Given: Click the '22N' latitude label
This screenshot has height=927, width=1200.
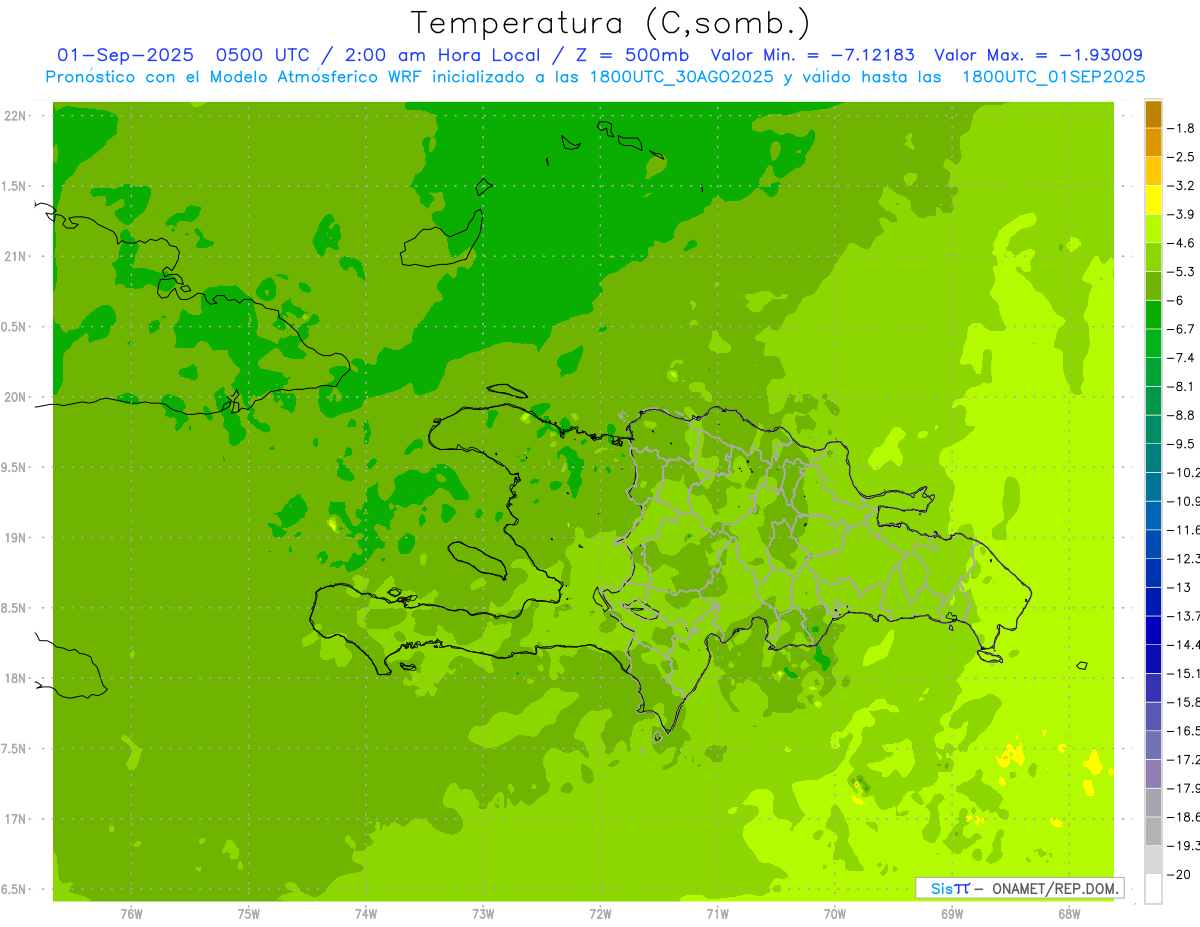Looking at the screenshot, I should (15, 116).
